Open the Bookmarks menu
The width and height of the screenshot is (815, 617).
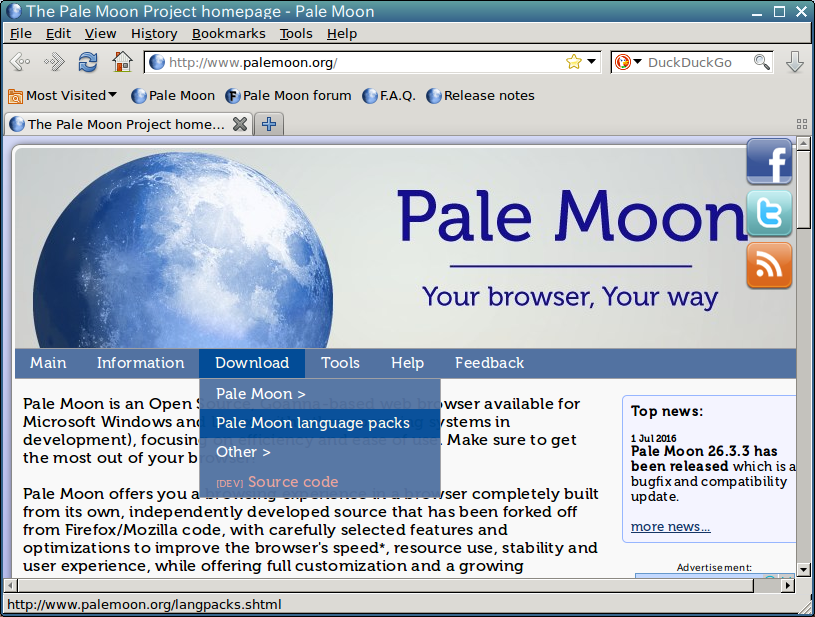[229, 34]
